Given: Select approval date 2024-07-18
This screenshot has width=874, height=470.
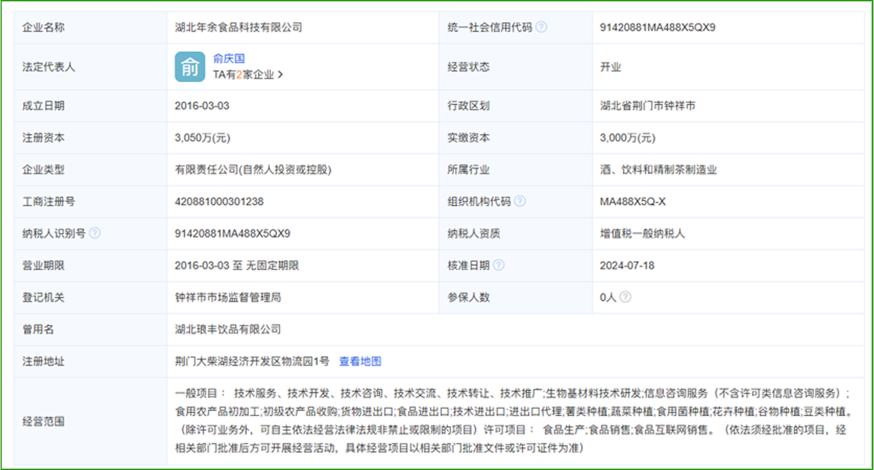Looking at the screenshot, I should point(627,265).
